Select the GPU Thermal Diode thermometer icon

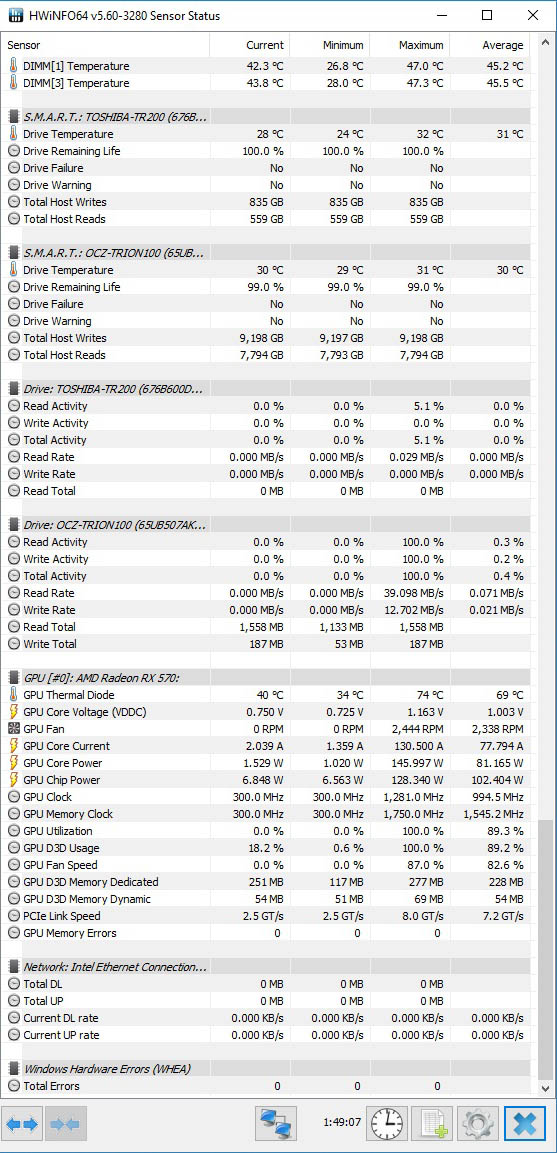tap(13, 695)
